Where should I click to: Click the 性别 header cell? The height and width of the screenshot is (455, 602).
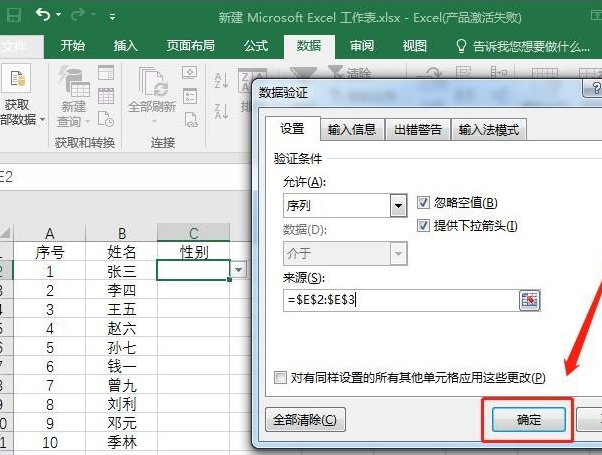click(x=194, y=252)
